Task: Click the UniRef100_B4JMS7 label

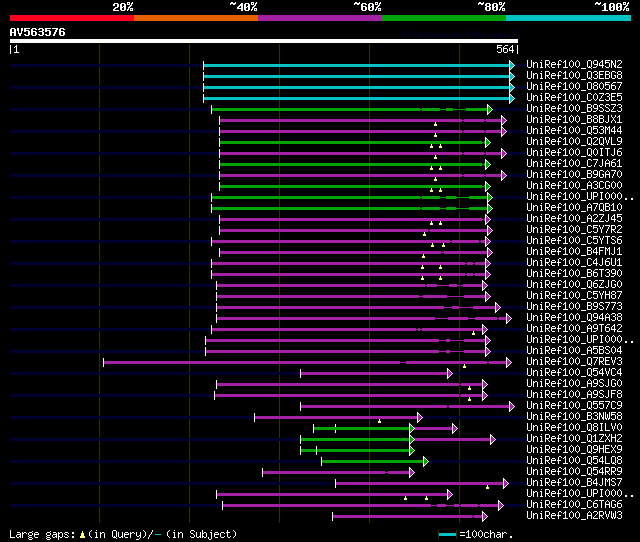Action: pyautogui.click(x=574, y=483)
